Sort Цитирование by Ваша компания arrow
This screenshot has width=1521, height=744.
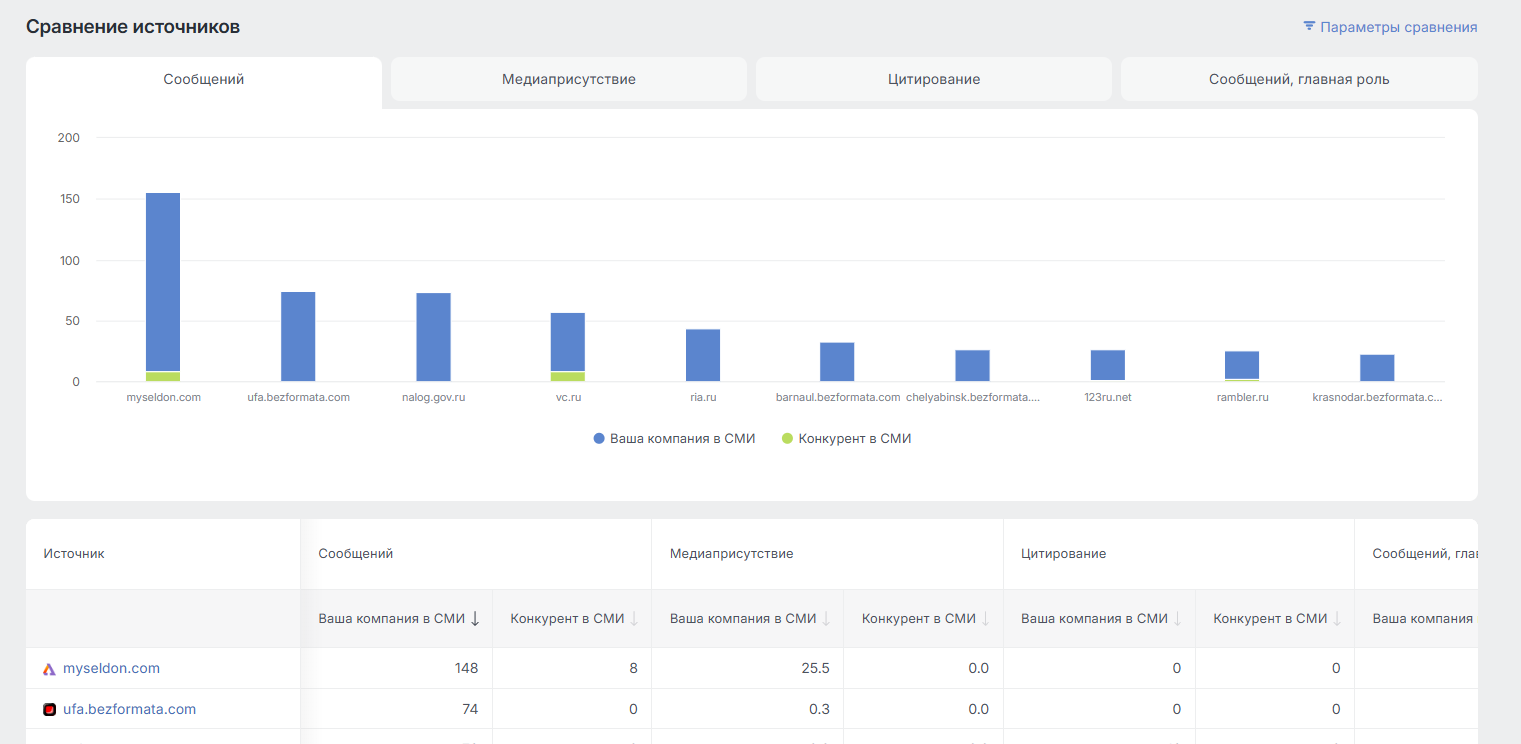pos(1178,618)
